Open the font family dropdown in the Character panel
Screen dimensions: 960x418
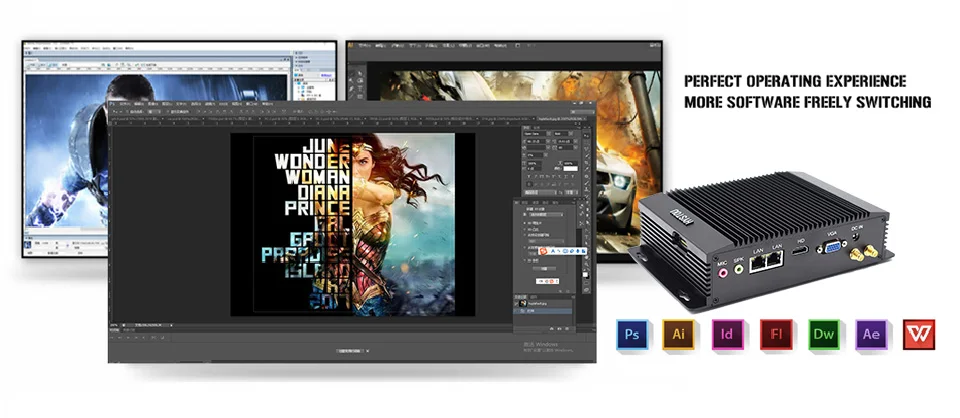click(537, 133)
